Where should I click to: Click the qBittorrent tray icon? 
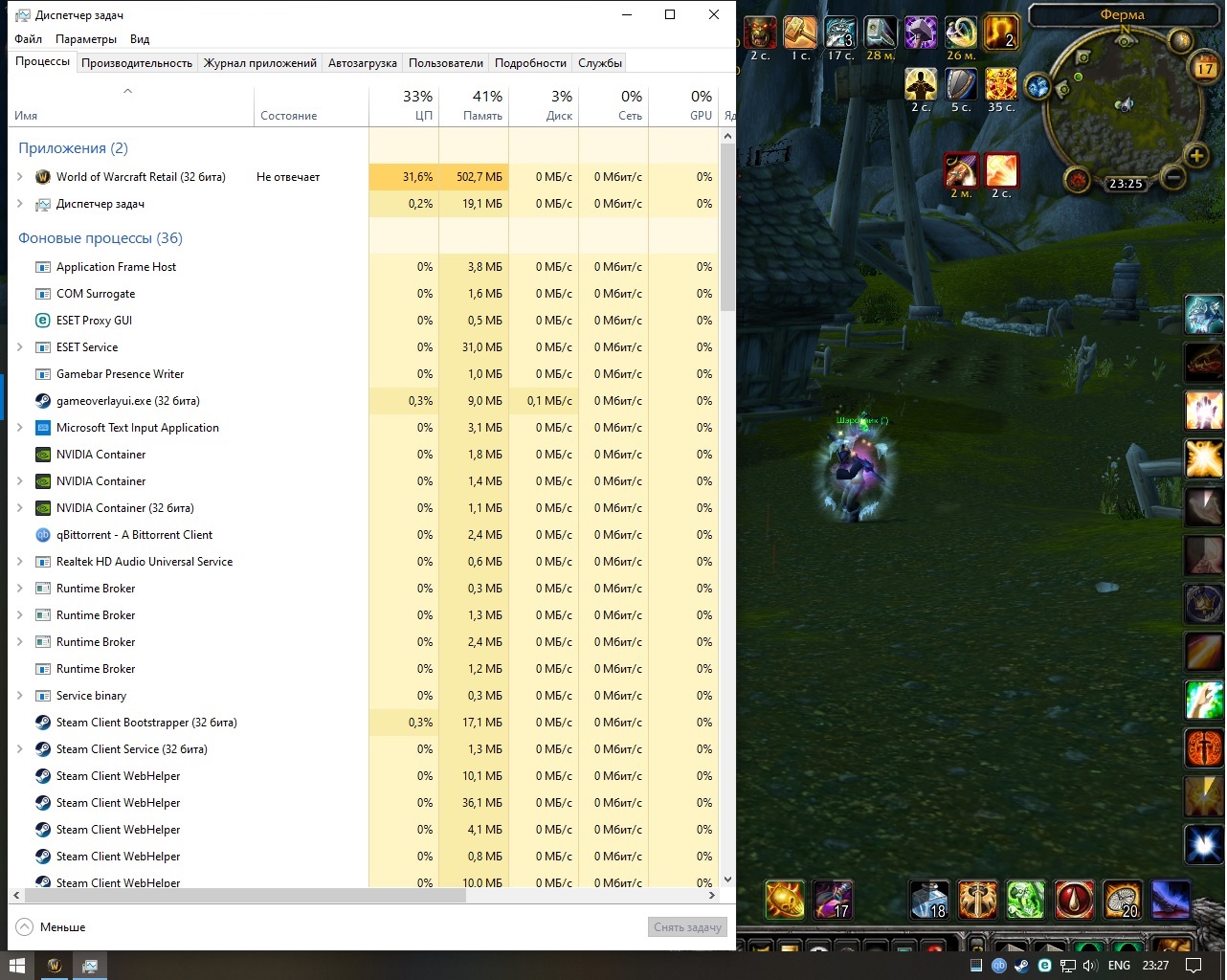pyautogui.click(x=999, y=966)
